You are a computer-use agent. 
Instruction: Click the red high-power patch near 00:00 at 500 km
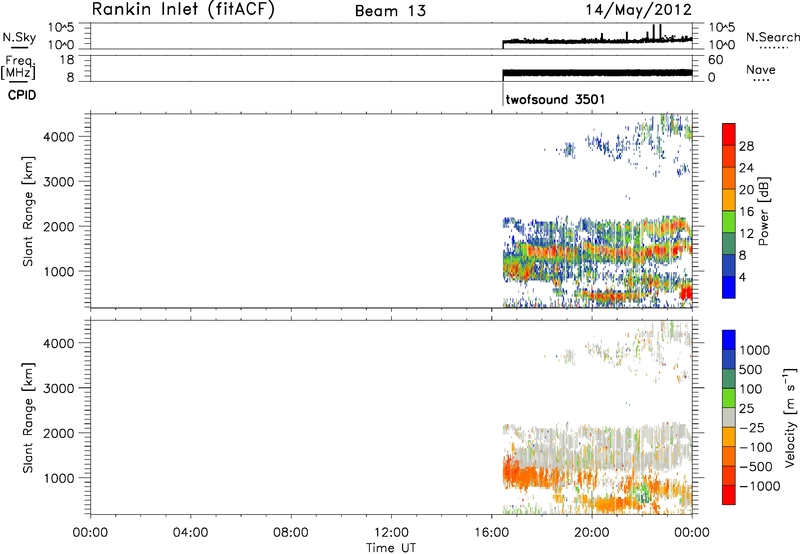(686, 293)
